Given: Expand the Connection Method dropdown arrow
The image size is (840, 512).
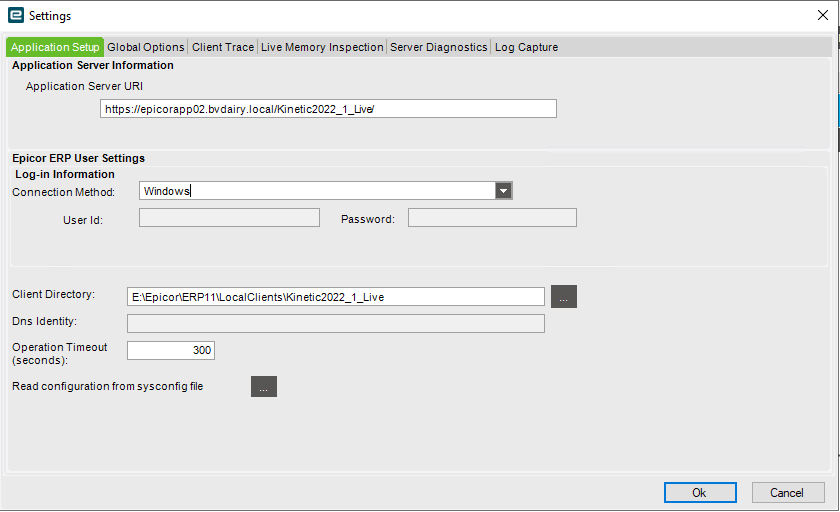Looking at the screenshot, I should pyautogui.click(x=503, y=191).
